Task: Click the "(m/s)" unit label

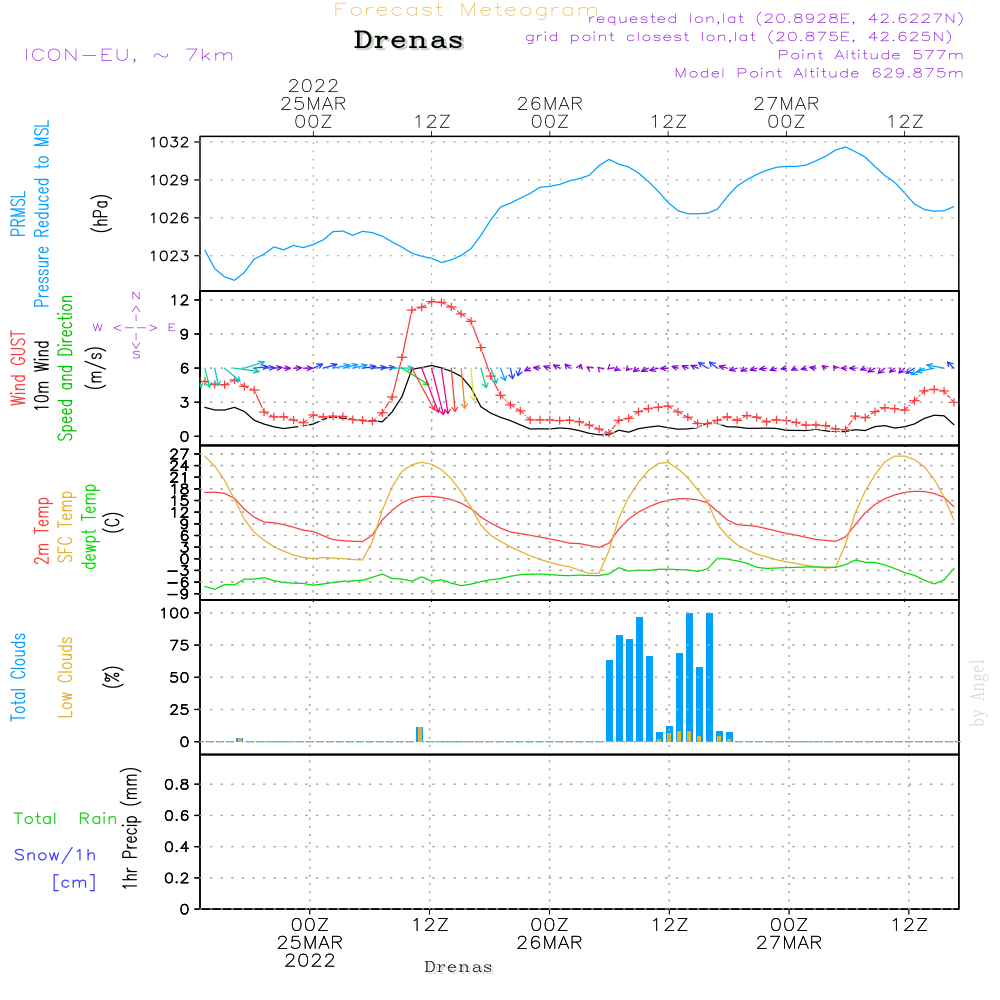Action: 96,368
